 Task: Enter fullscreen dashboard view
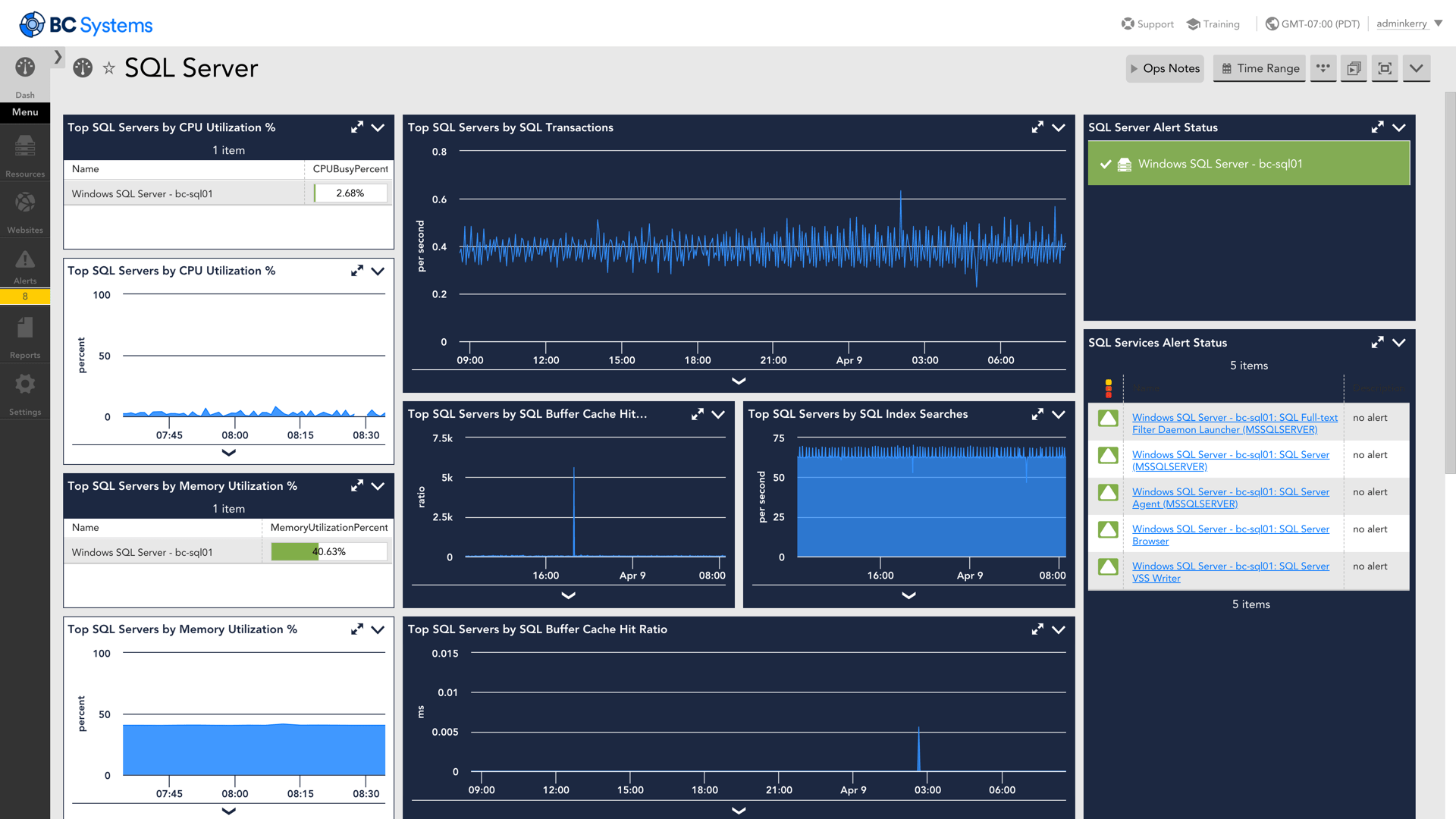pyautogui.click(x=1385, y=68)
